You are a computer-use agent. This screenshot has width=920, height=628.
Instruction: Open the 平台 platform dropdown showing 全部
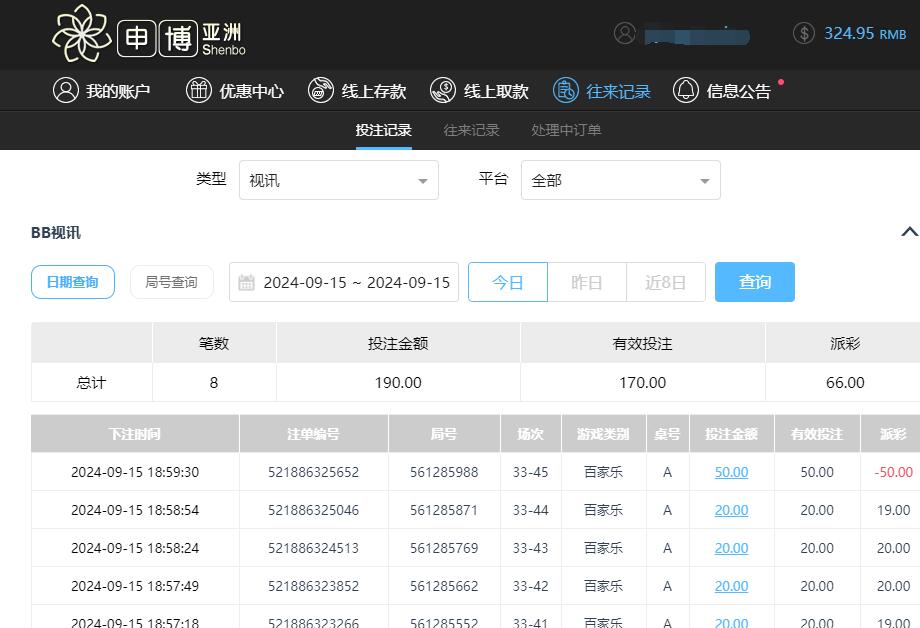(621, 180)
